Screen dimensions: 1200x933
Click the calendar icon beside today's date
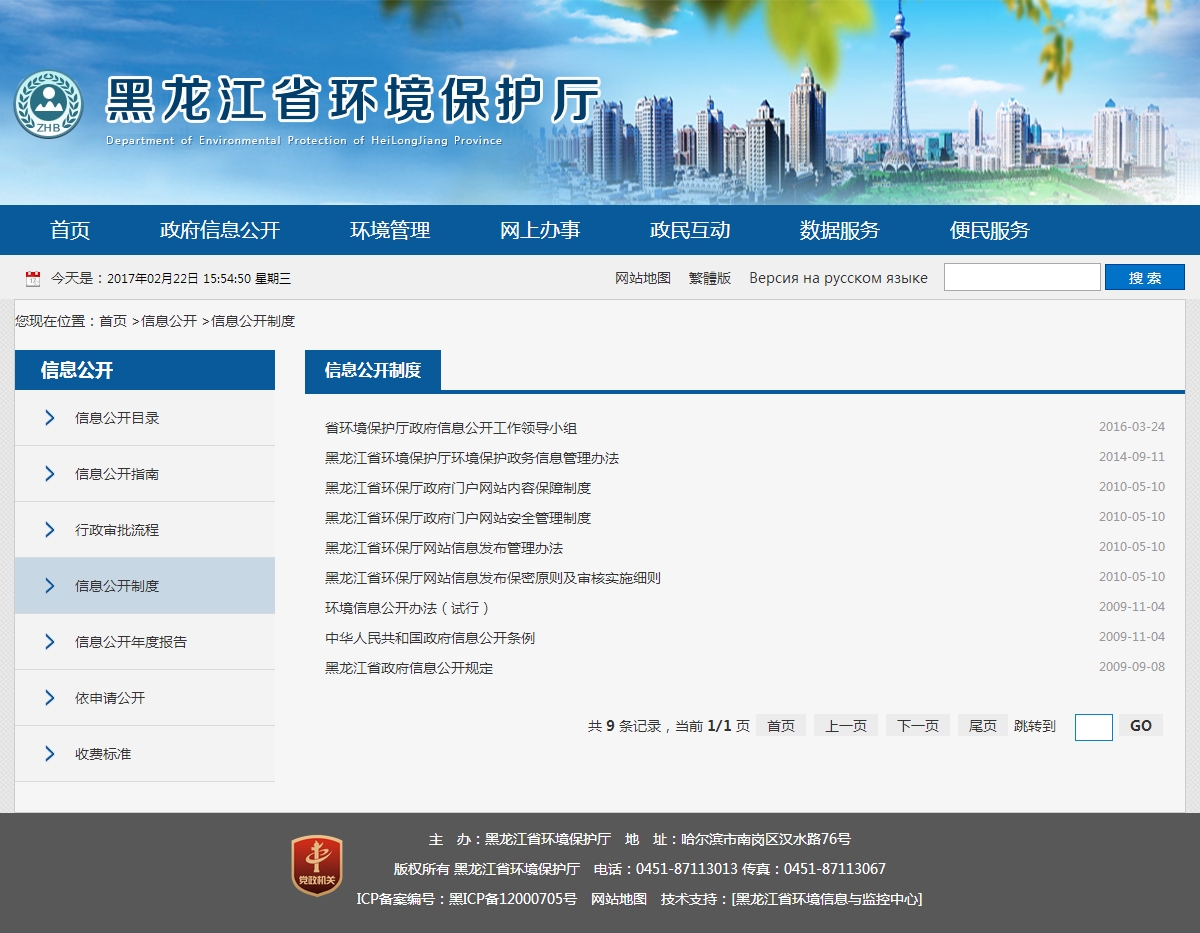coord(33,279)
